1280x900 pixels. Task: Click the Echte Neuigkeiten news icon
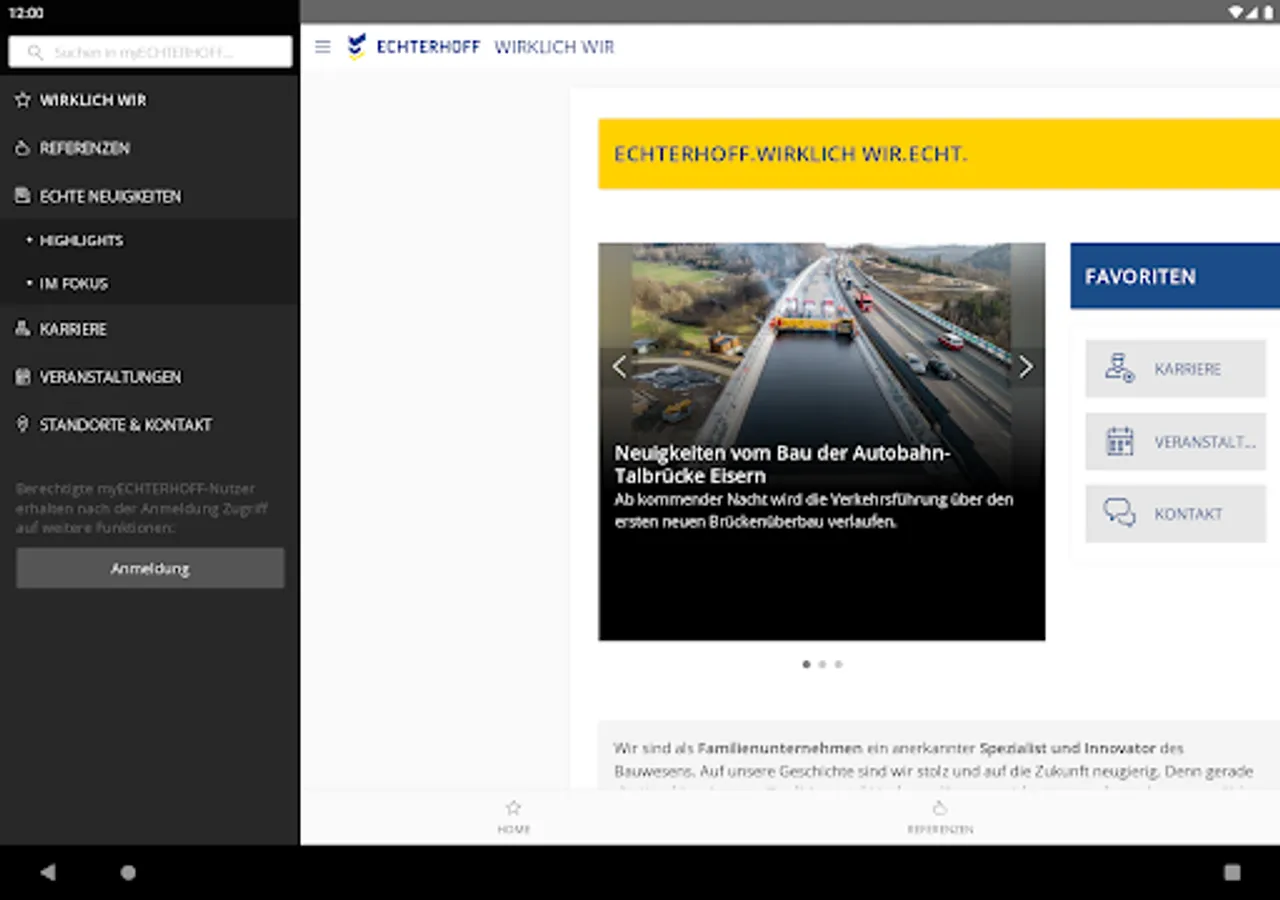point(22,196)
